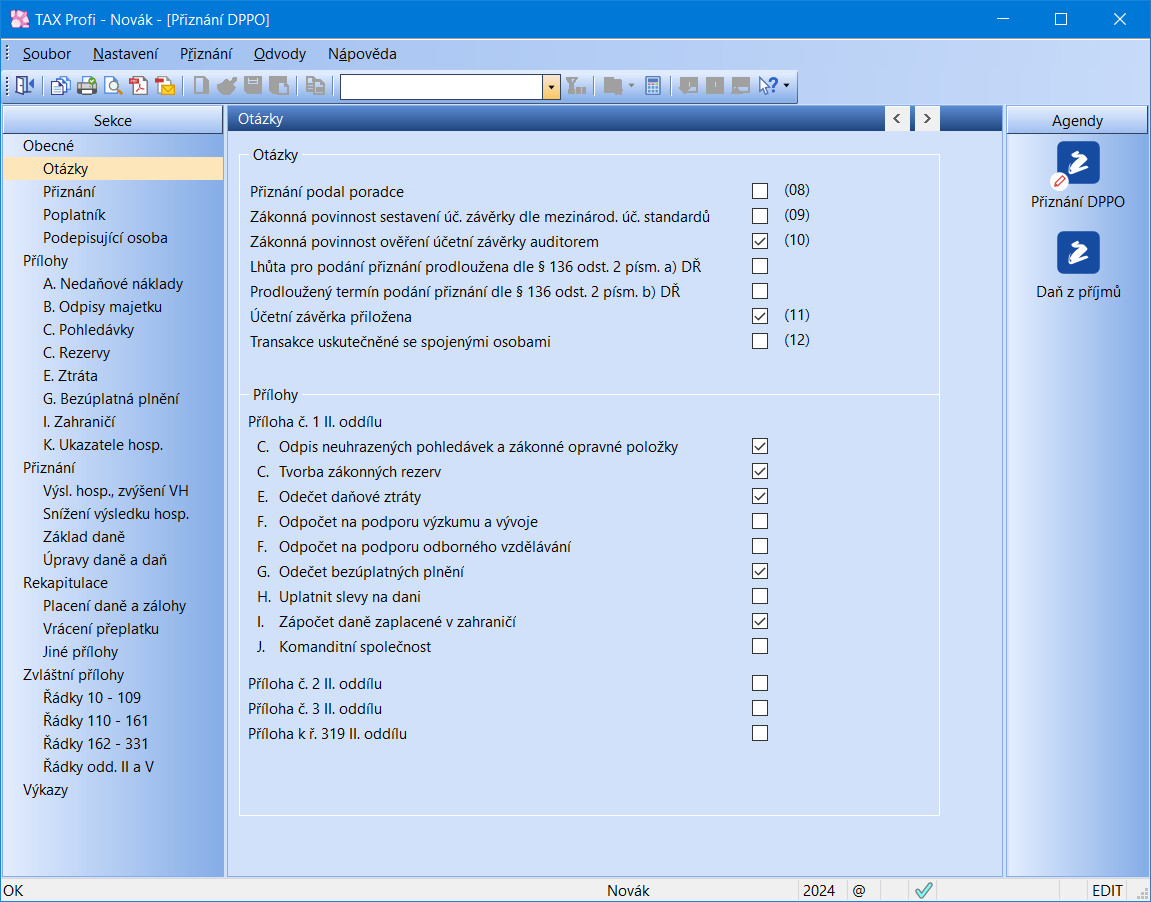1151x902 pixels.
Task: Open the Odvody menu
Action: click(280, 54)
